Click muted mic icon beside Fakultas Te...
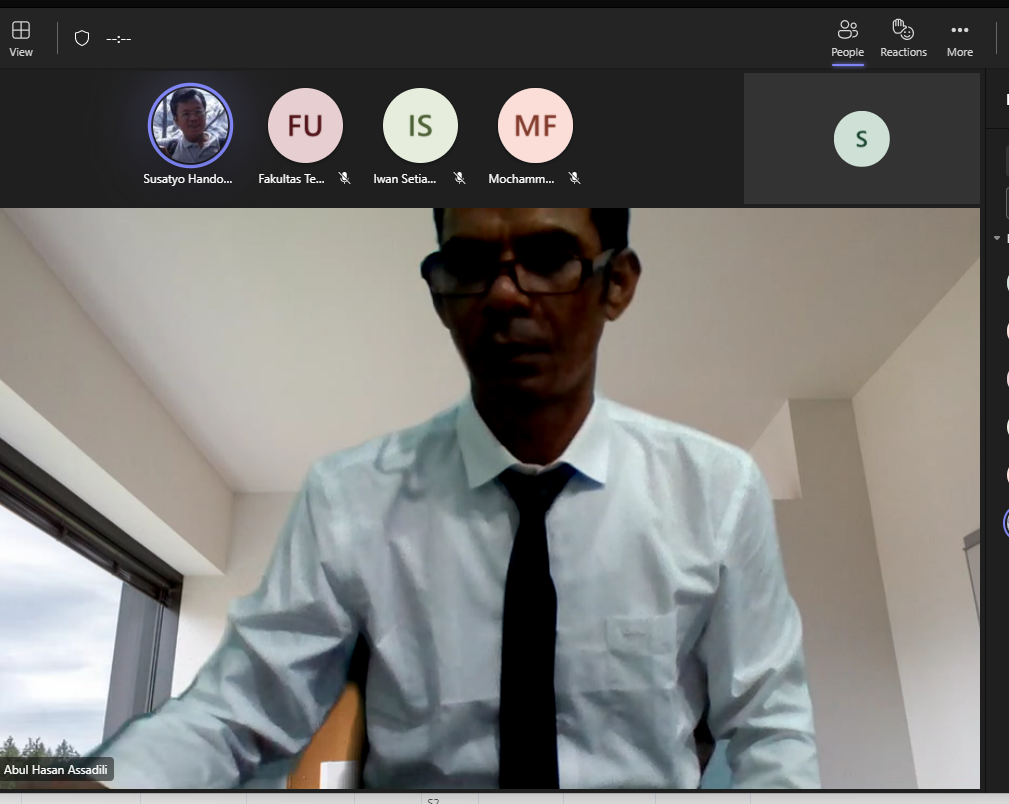 point(344,178)
